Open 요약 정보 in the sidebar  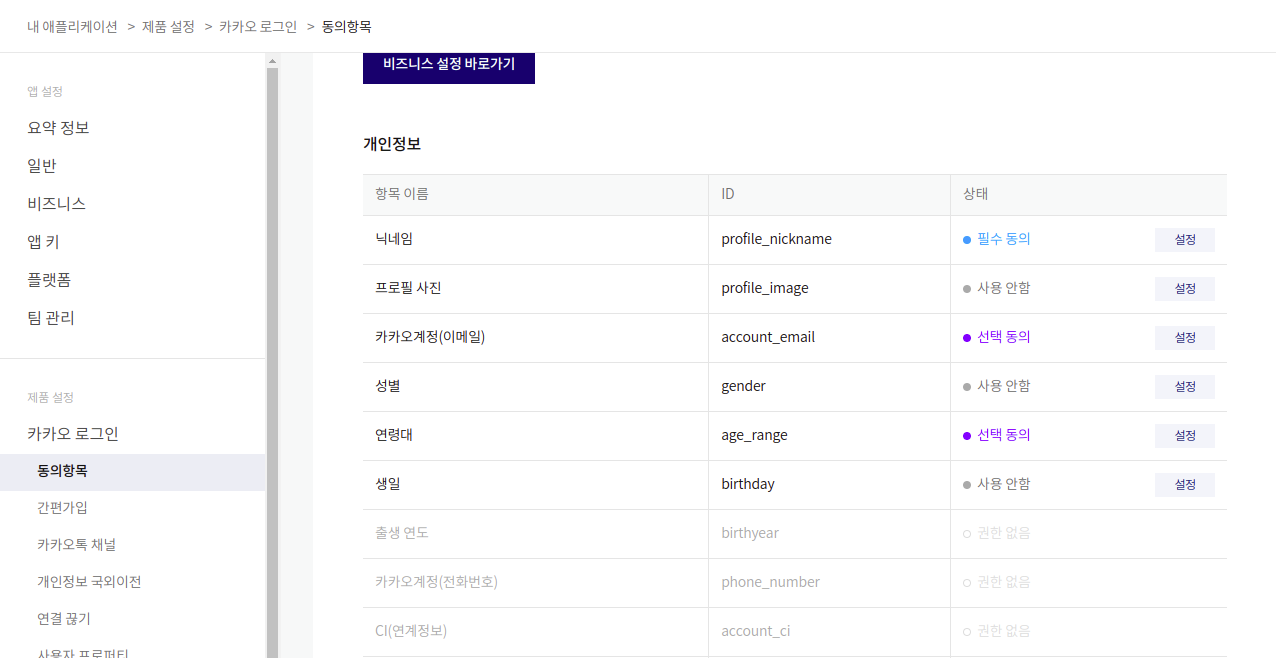coord(58,128)
